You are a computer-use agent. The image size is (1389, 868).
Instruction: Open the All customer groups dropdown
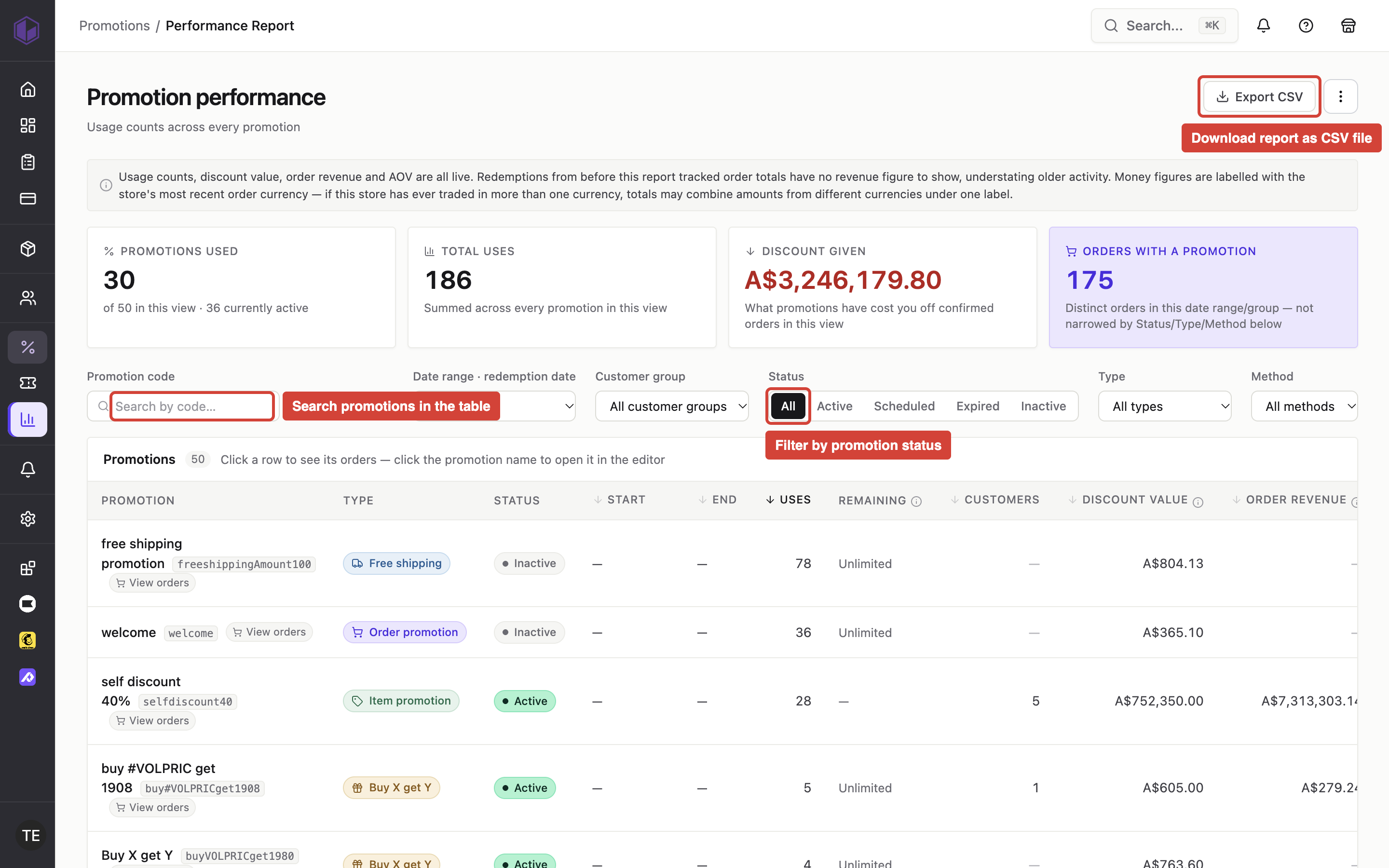pyautogui.click(x=671, y=406)
